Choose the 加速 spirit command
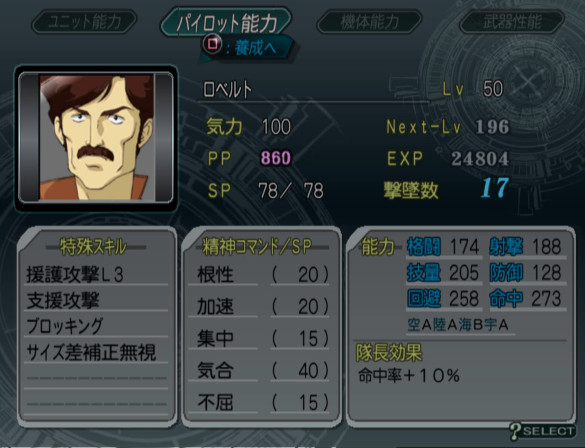 [x=263, y=307]
